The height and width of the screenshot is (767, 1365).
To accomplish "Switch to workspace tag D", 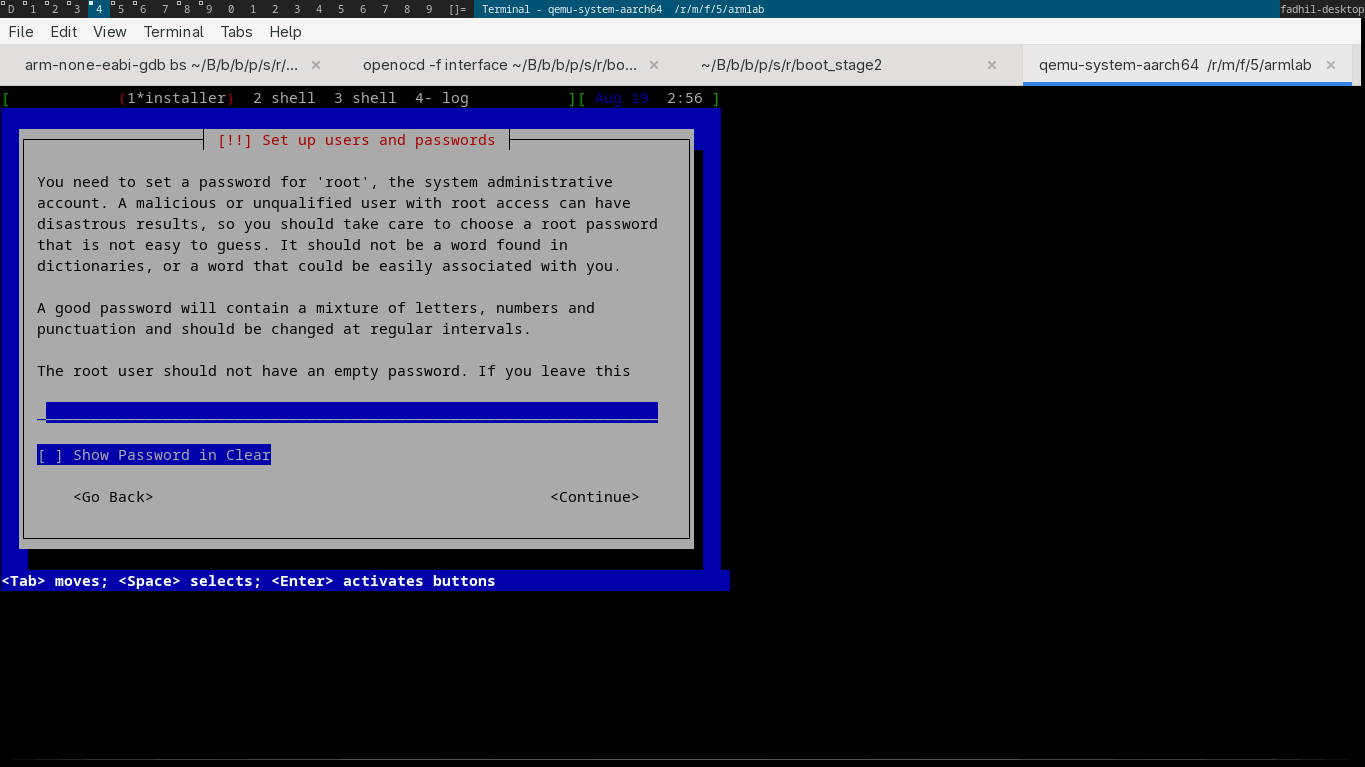I will 11,9.
